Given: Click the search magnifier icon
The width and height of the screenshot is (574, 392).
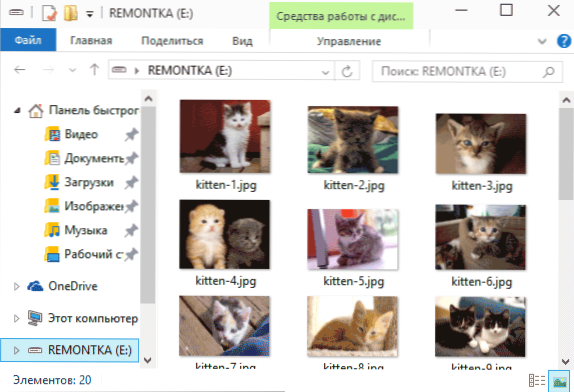Looking at the screenshot, I should point(548,71).
